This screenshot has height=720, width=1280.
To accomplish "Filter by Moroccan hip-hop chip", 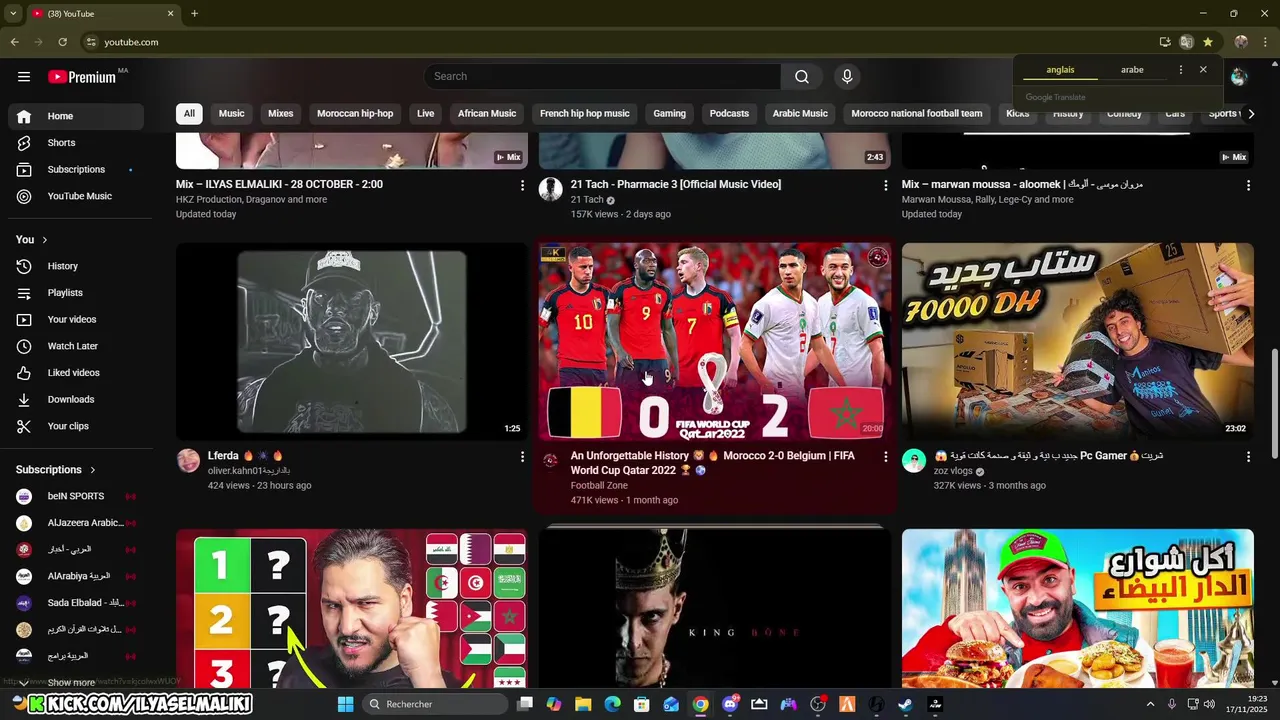I will 355,114.
